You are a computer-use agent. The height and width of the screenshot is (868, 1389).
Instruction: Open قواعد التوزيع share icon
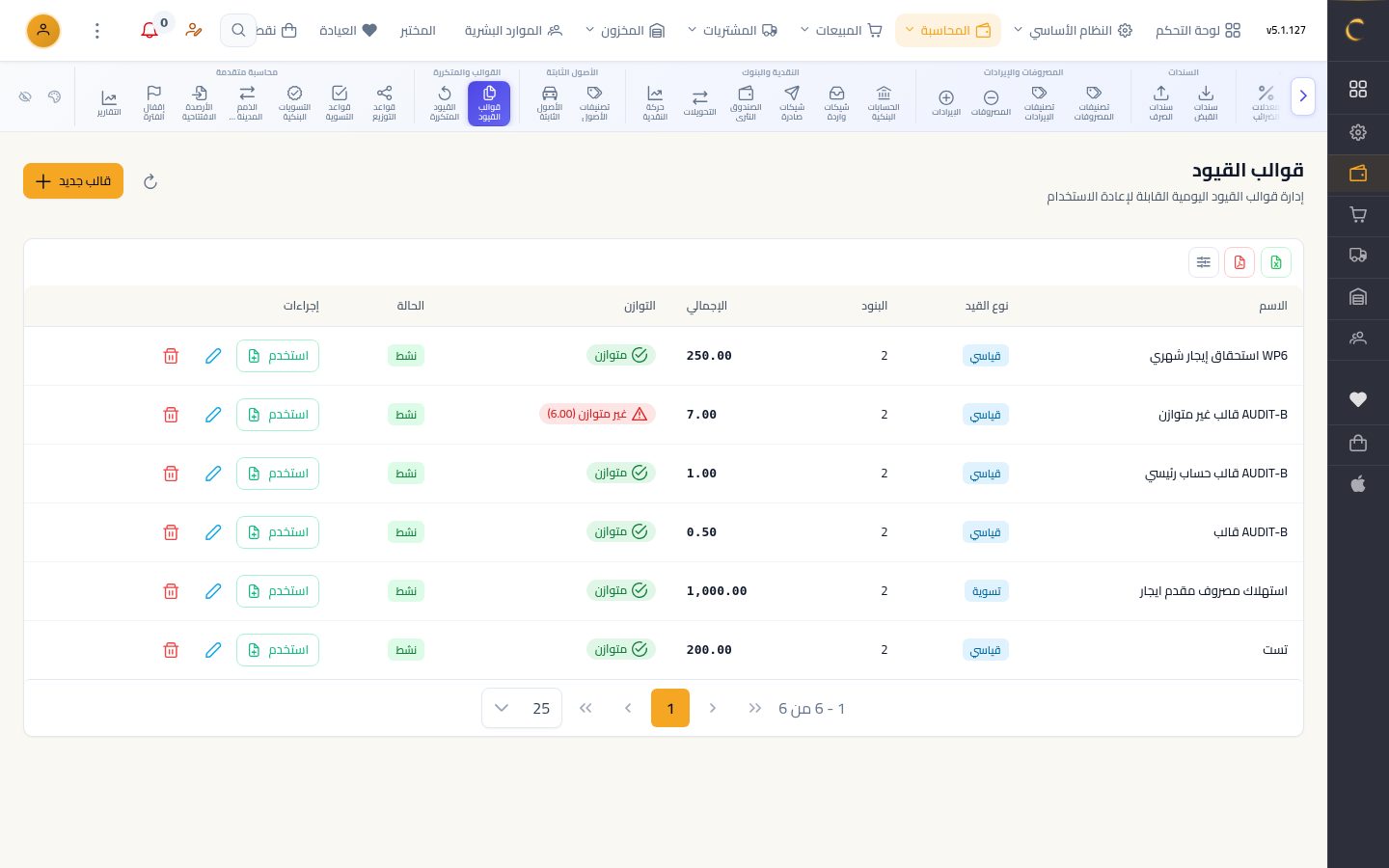pos(384,103)
